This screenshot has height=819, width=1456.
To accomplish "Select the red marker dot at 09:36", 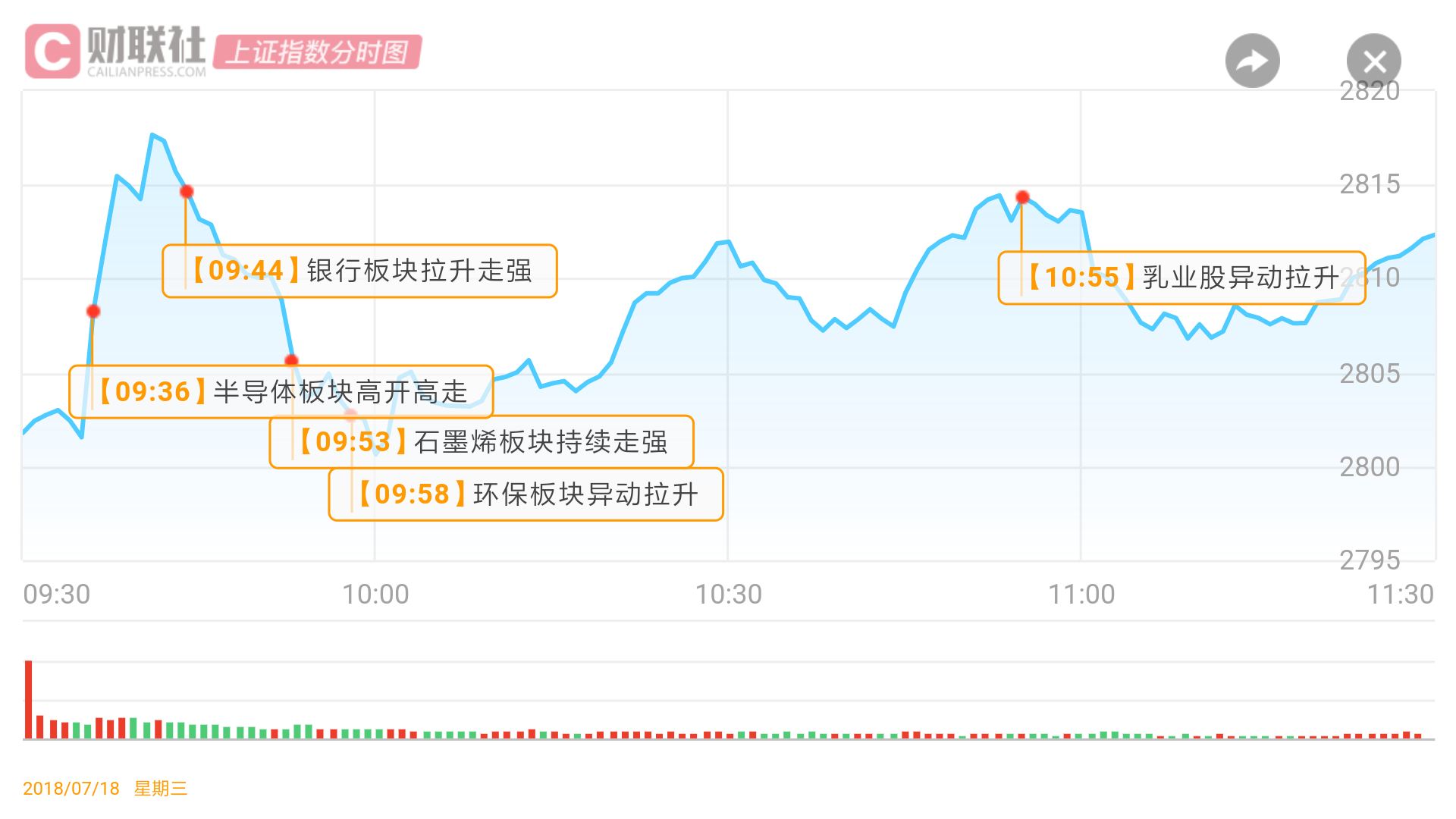I will pos(93,312).
